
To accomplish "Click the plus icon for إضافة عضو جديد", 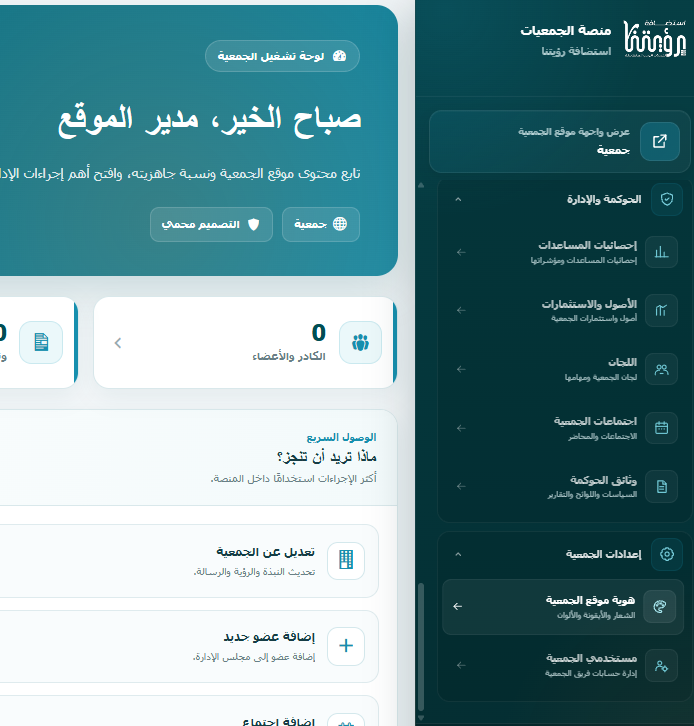I will 346,646.
